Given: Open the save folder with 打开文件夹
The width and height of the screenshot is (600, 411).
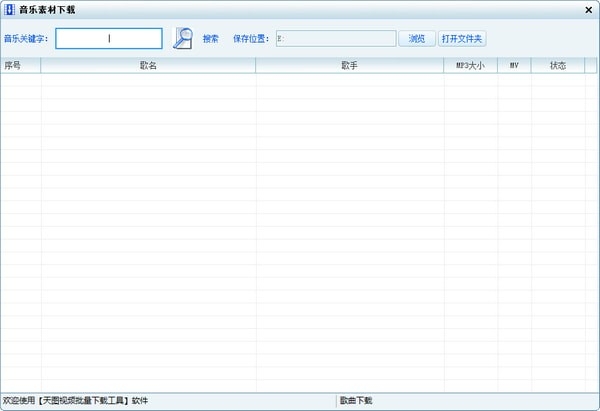Looking at the screenshot, I should [462, 39].
